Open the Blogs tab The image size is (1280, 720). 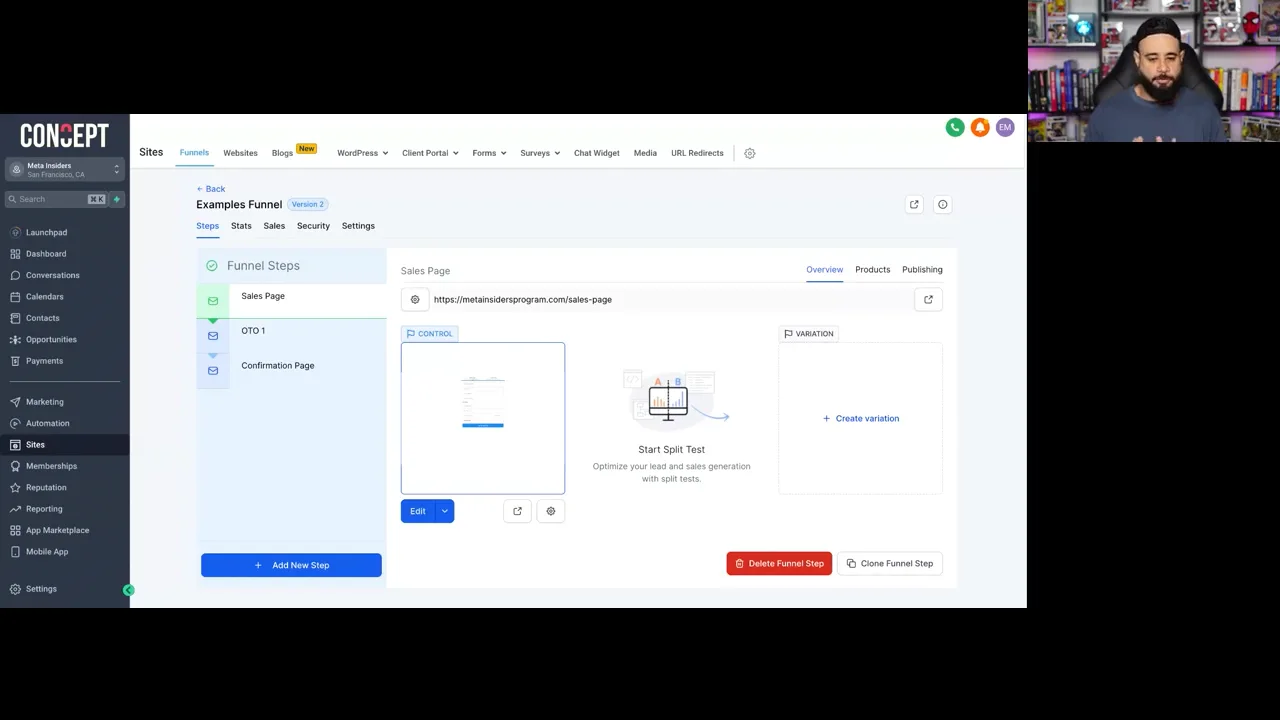[282, 153]
